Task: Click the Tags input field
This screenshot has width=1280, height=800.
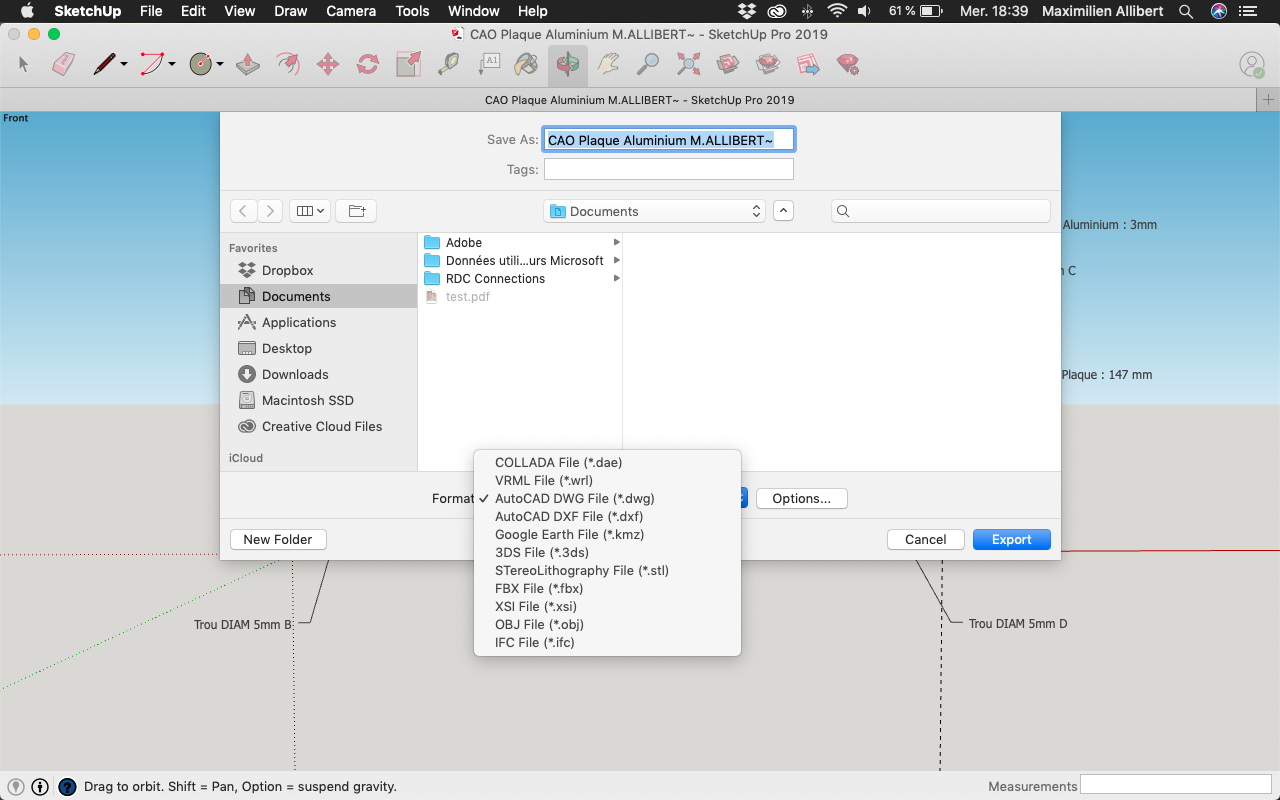Action: [x=669, y=169]
